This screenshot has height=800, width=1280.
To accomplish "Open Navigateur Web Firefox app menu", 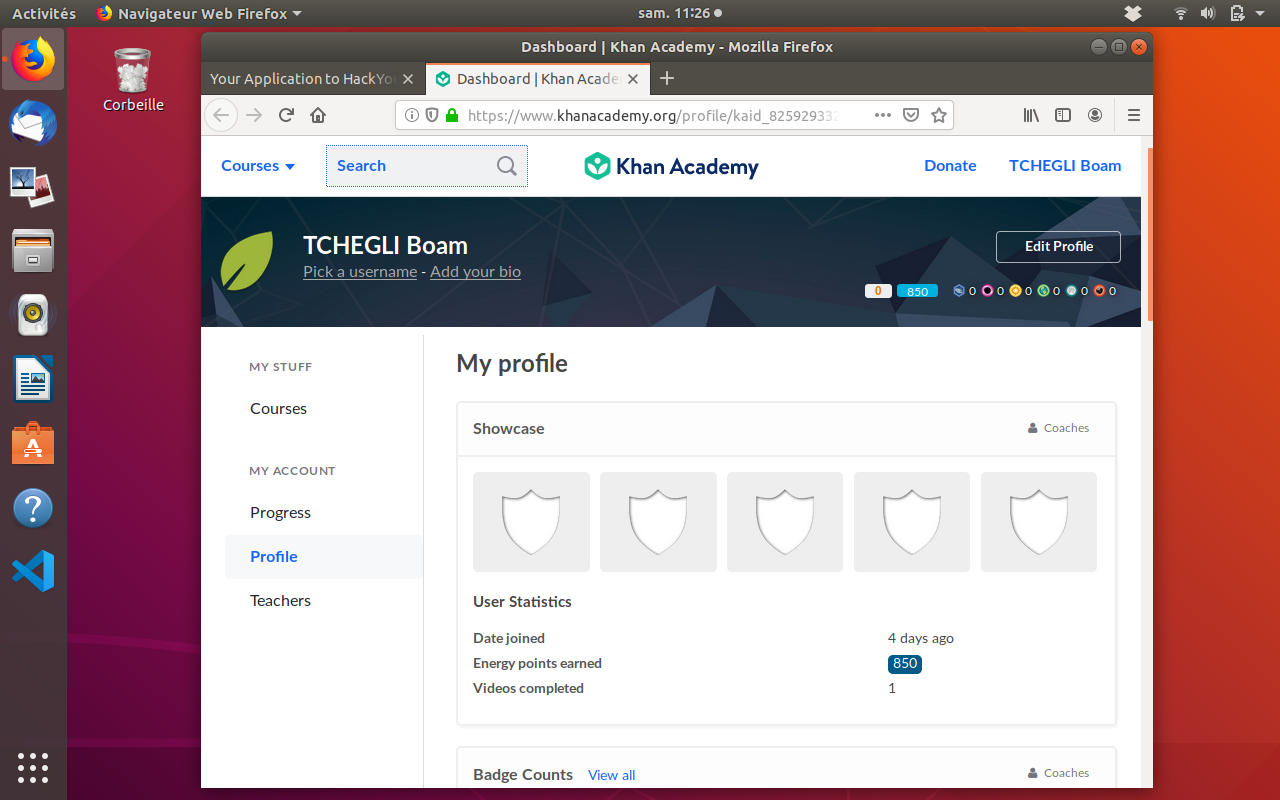I will click(x=199, y=14).
